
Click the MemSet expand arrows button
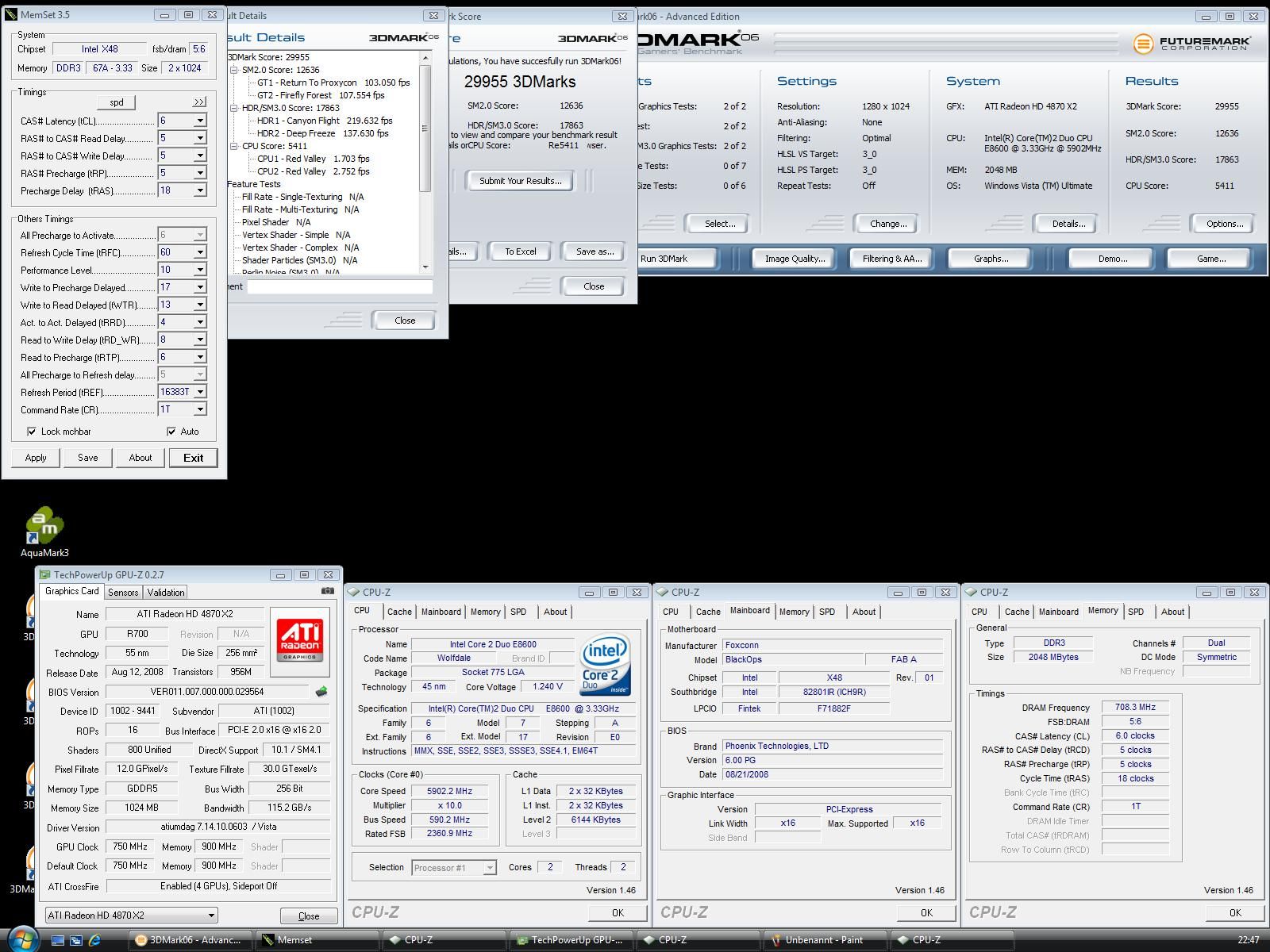tap(198, 102)
